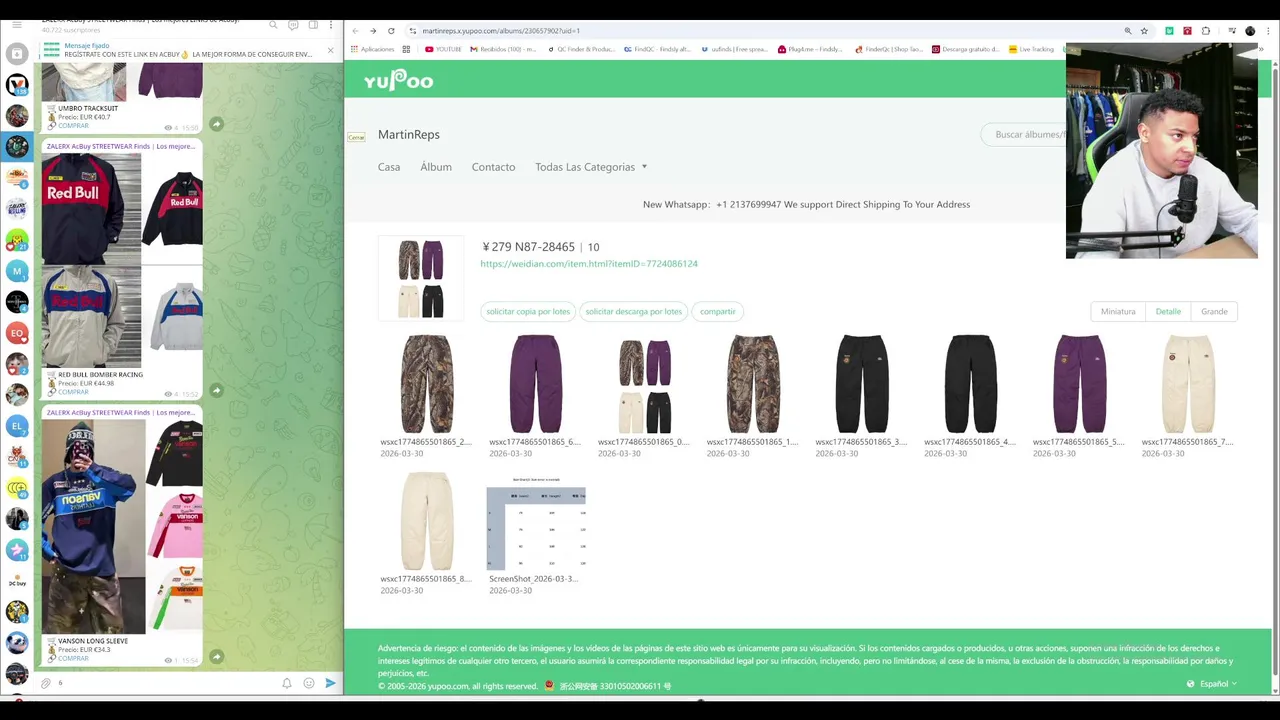Open the browser zoom magnifier icon
1280x720 pixels.
pyautogui.click(x=1128, y=31)
